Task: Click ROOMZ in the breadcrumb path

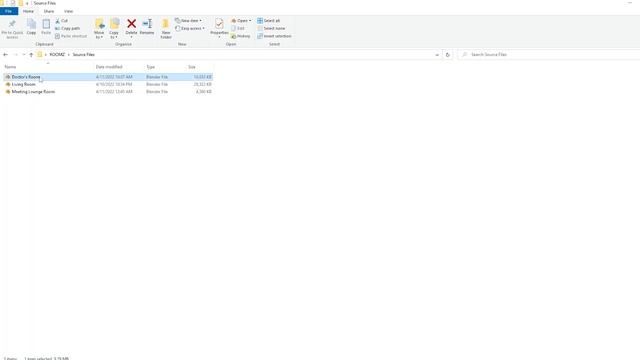Action: coord(57,55)
